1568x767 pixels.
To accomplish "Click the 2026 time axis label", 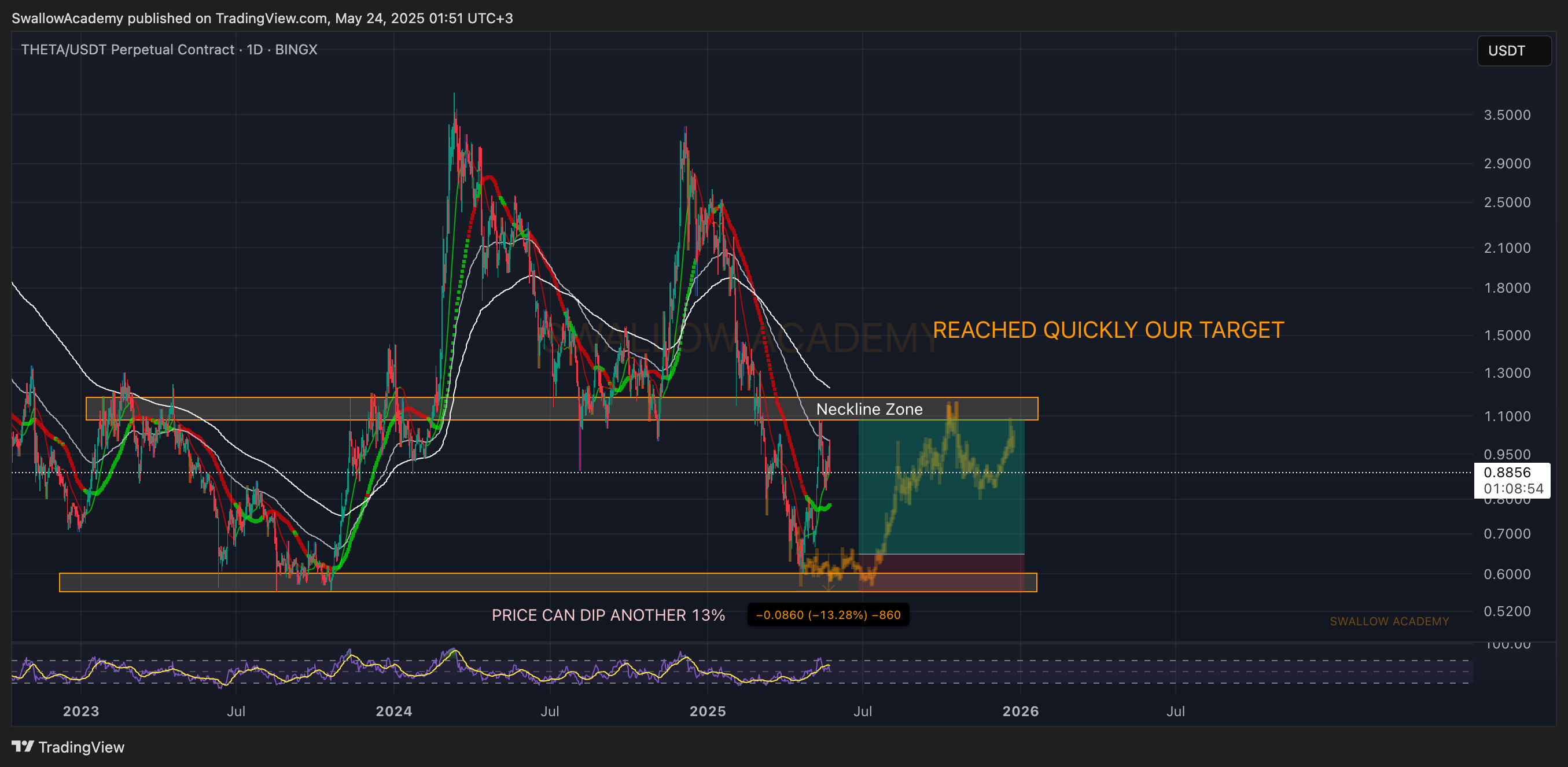I will coord(1021,711).
